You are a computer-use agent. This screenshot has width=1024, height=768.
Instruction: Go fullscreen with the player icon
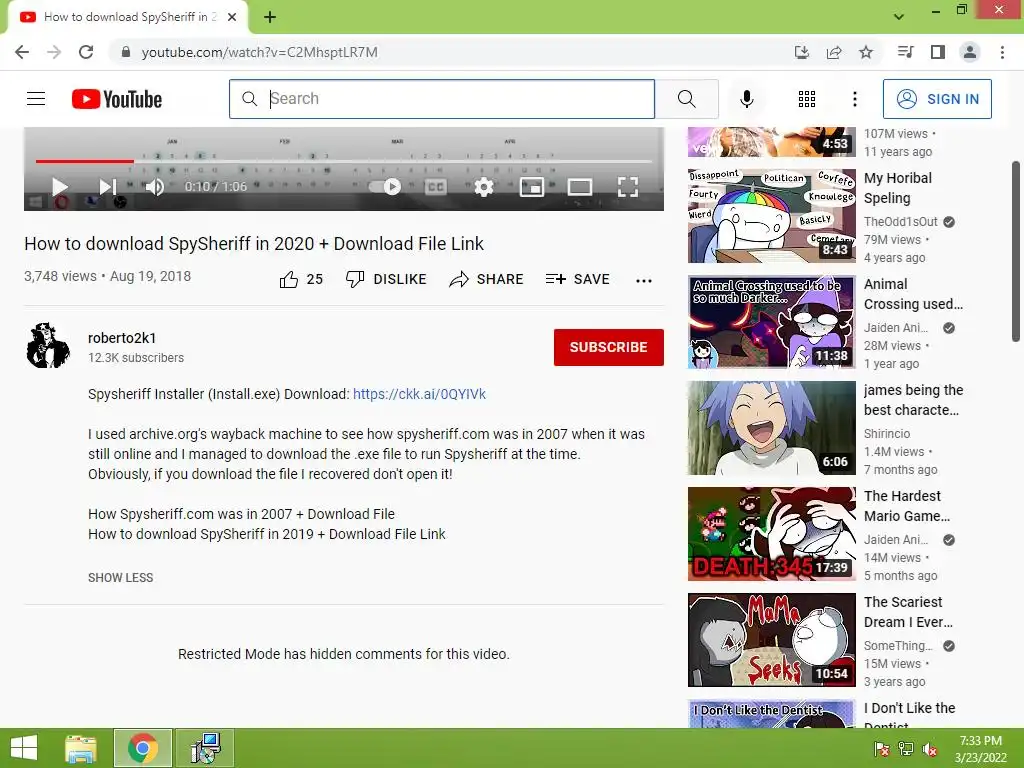tap(628, 187)
